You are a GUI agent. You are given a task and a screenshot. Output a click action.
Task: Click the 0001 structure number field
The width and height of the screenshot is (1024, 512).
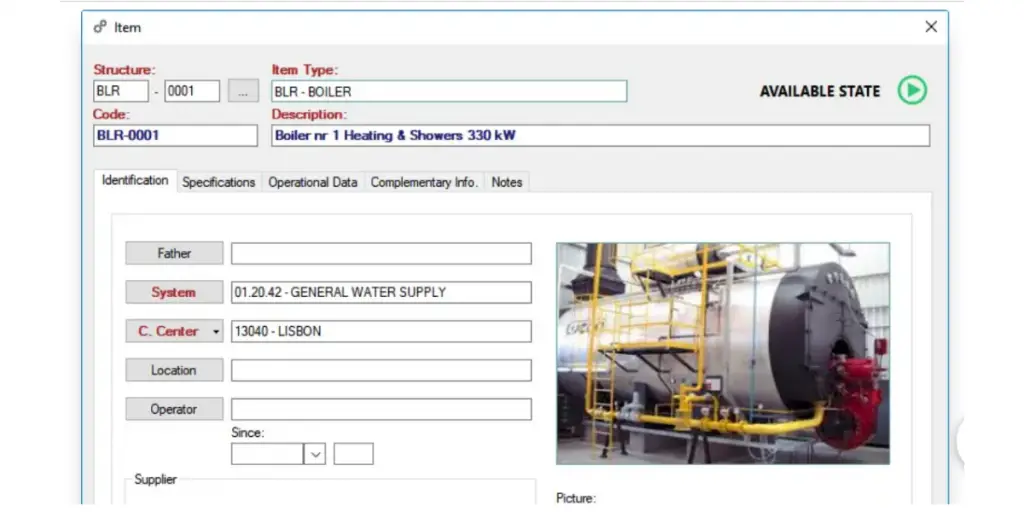pos(192,91)
